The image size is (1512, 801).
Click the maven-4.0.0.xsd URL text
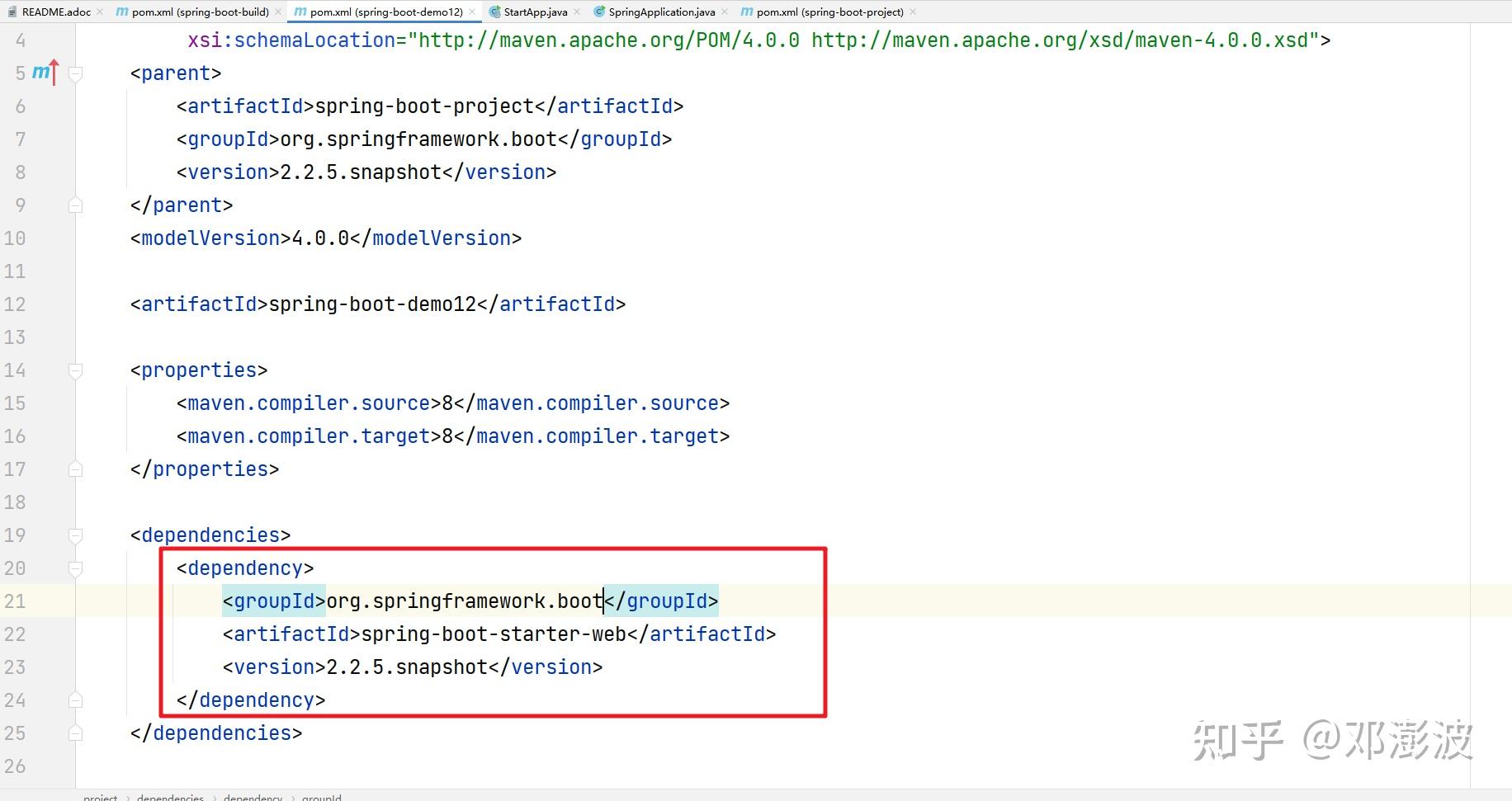(x=1059, y=40)
